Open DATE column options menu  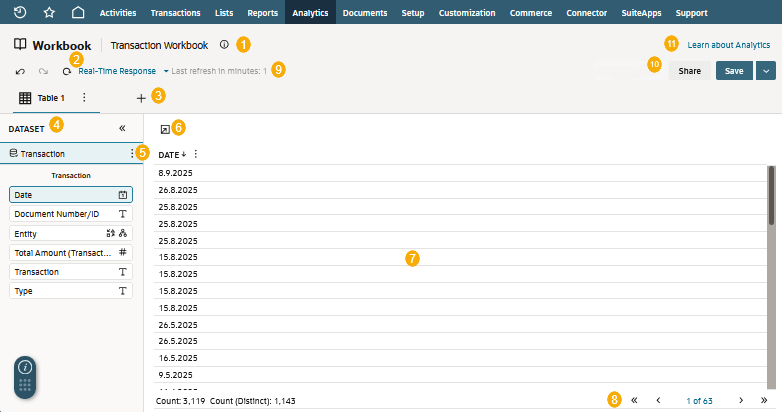(196, 154)
